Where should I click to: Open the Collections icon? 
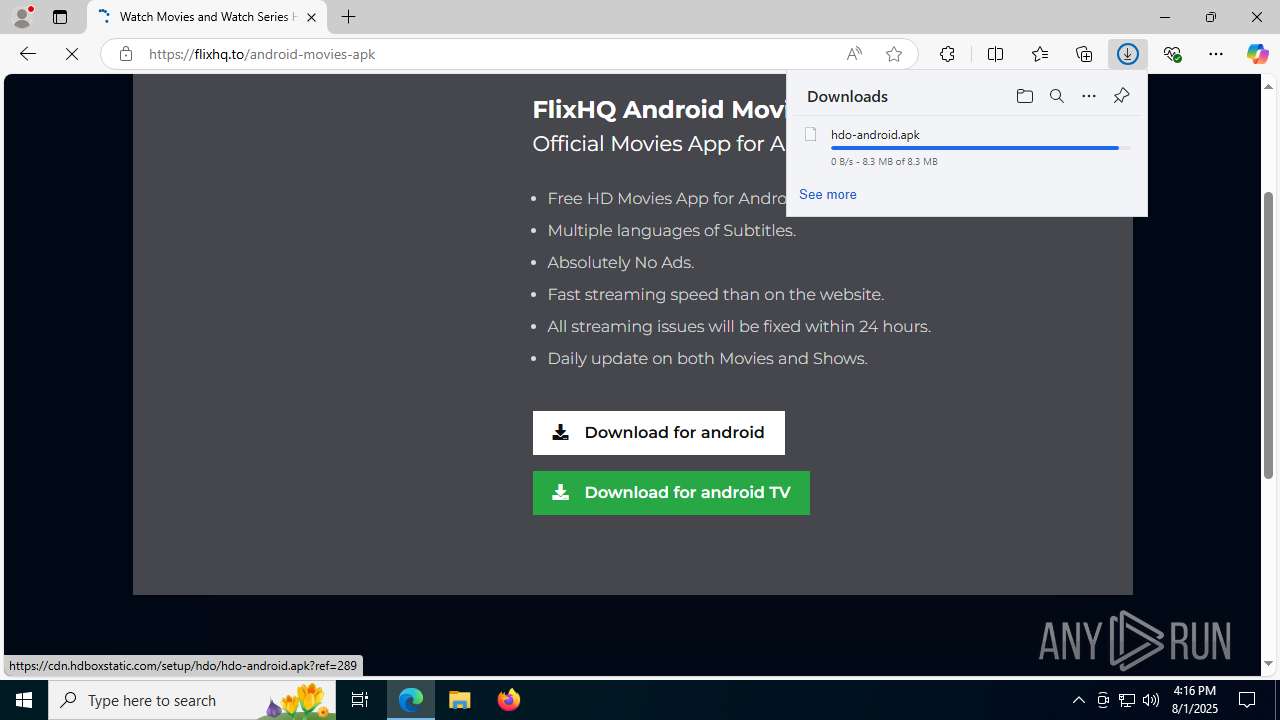click(x=1083, y=54)
